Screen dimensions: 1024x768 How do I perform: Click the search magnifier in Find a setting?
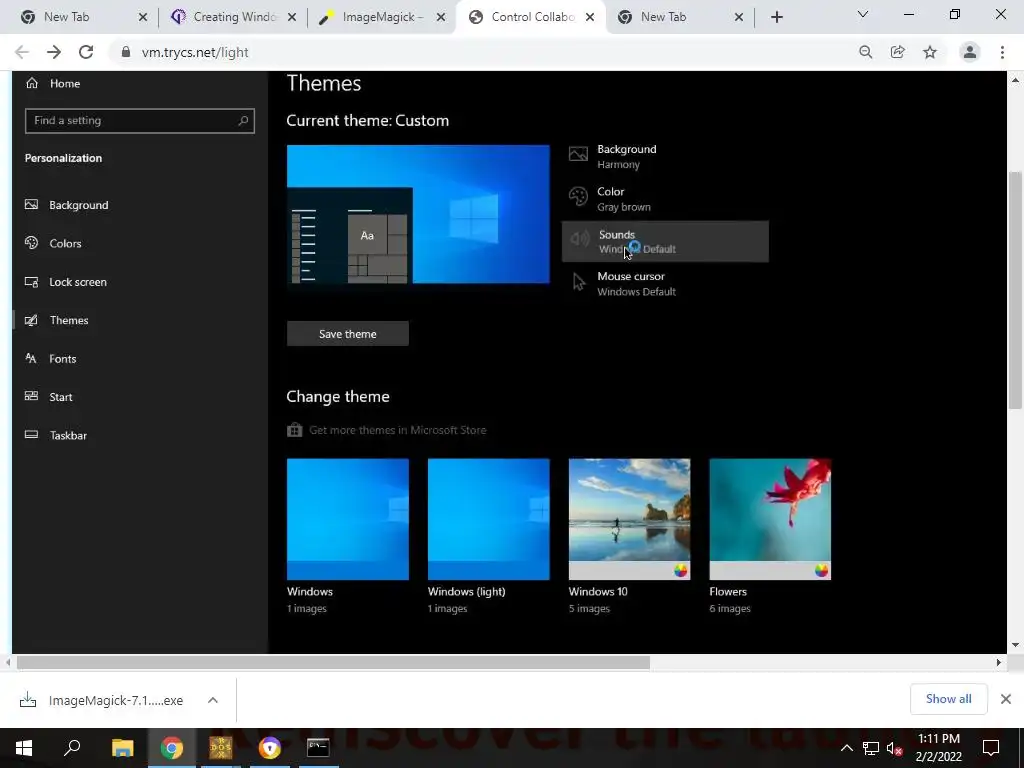click(243, 120)
